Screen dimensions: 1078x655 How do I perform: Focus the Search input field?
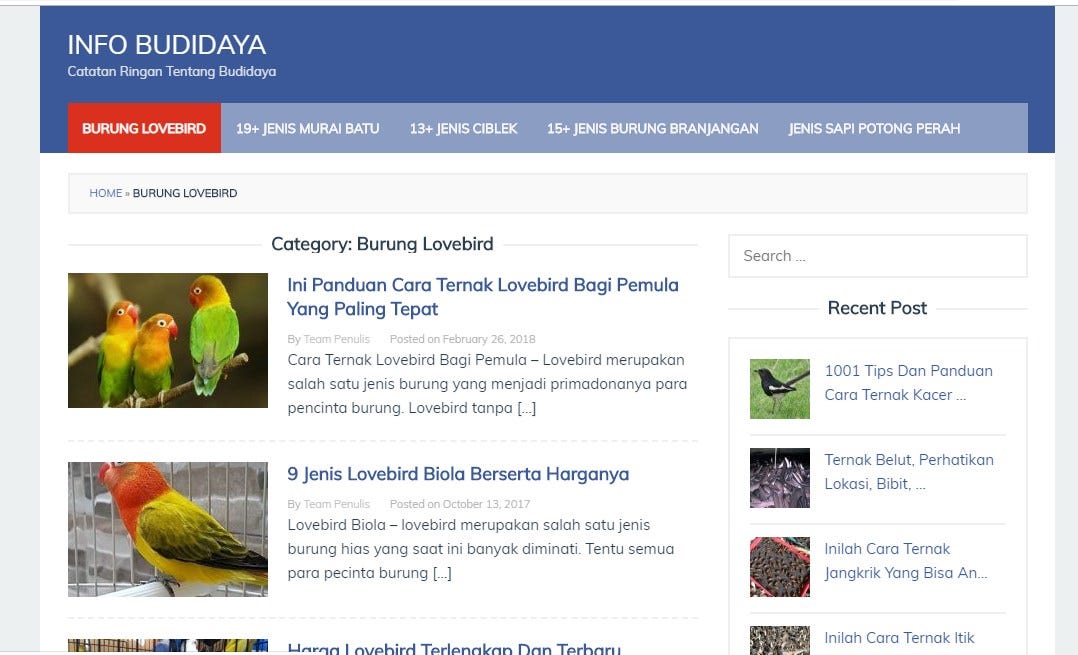click(x=878, y=256)
